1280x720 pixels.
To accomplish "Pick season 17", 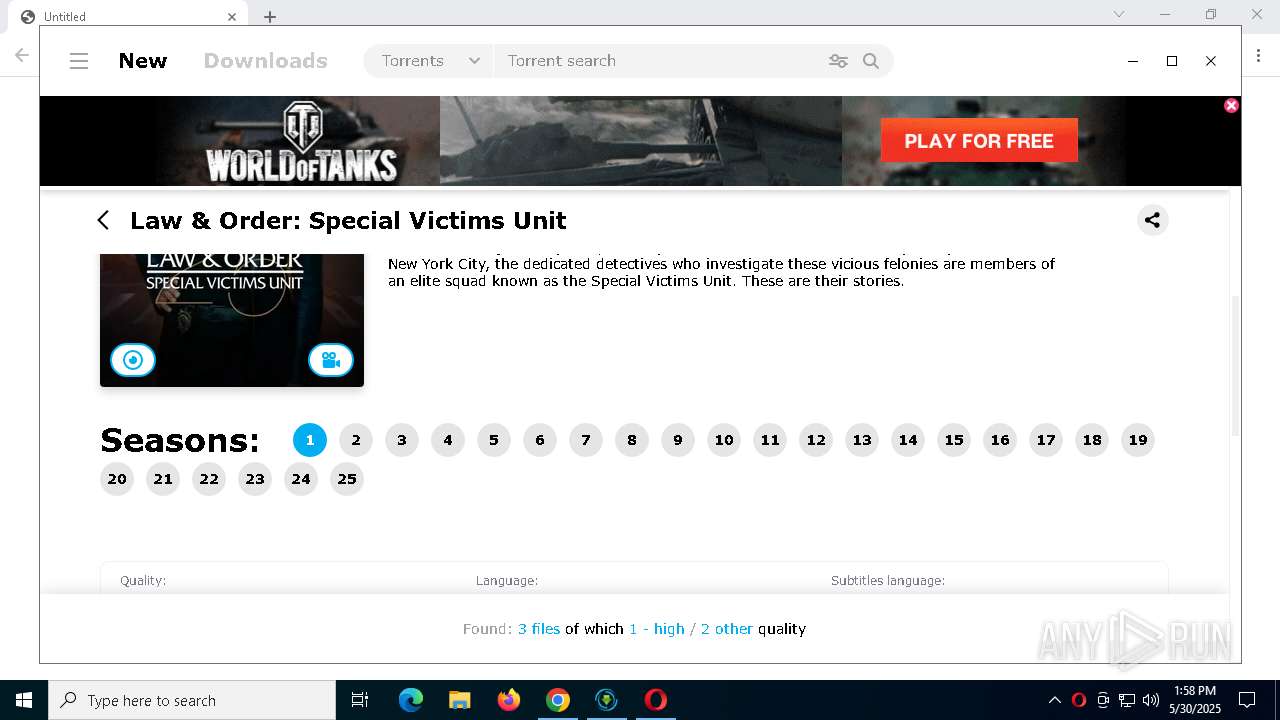I will click(1046, 440).
